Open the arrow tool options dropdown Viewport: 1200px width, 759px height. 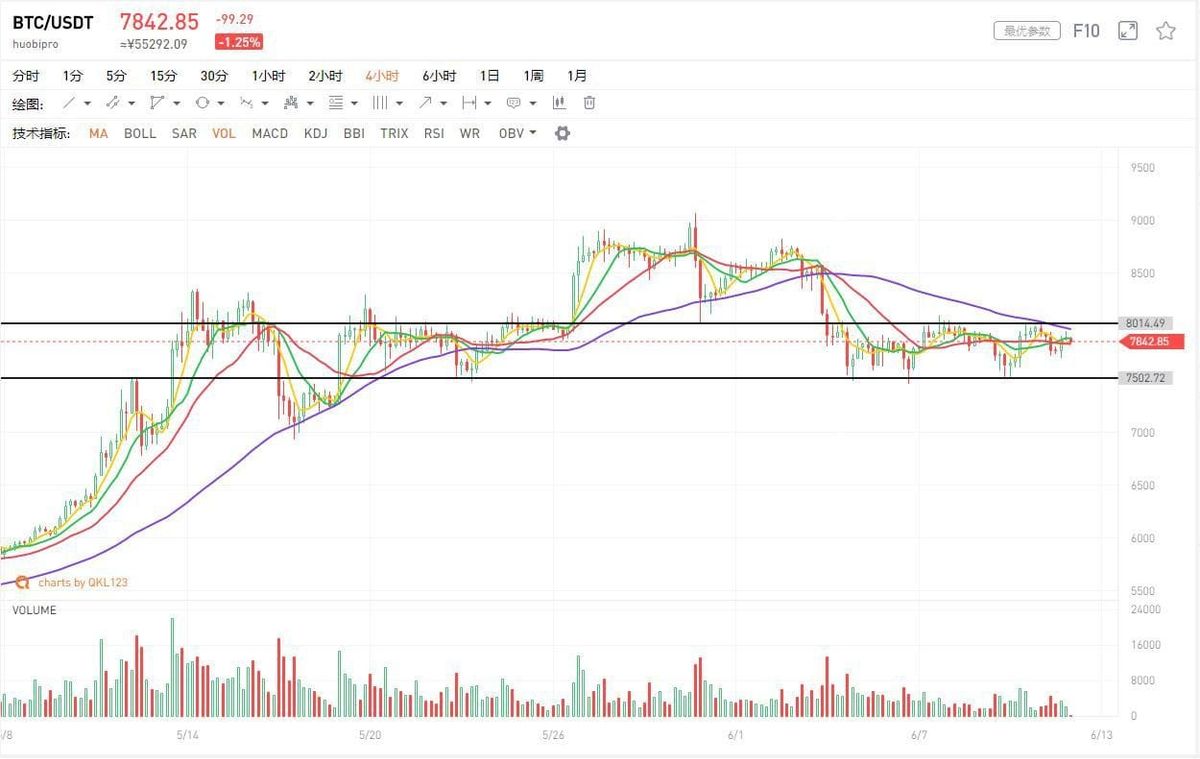(444, 102)
